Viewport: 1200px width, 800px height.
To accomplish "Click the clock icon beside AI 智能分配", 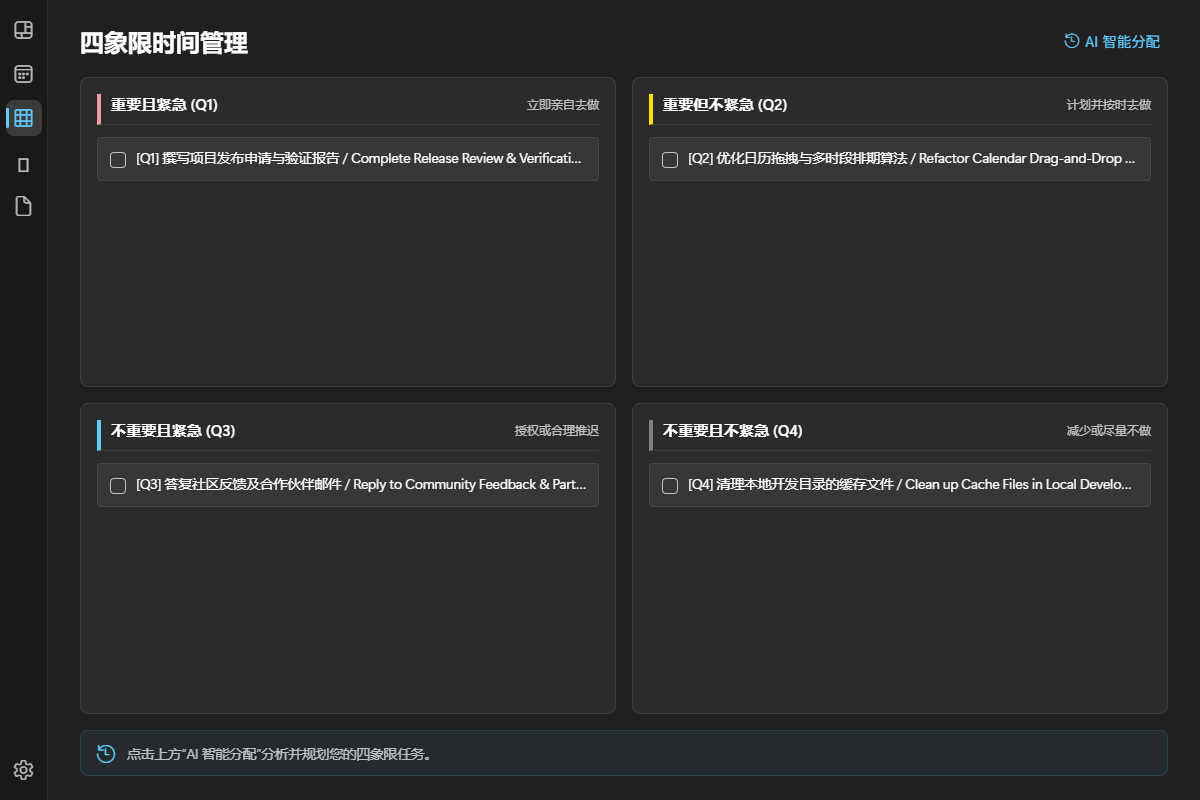I will coord(1072,41).
